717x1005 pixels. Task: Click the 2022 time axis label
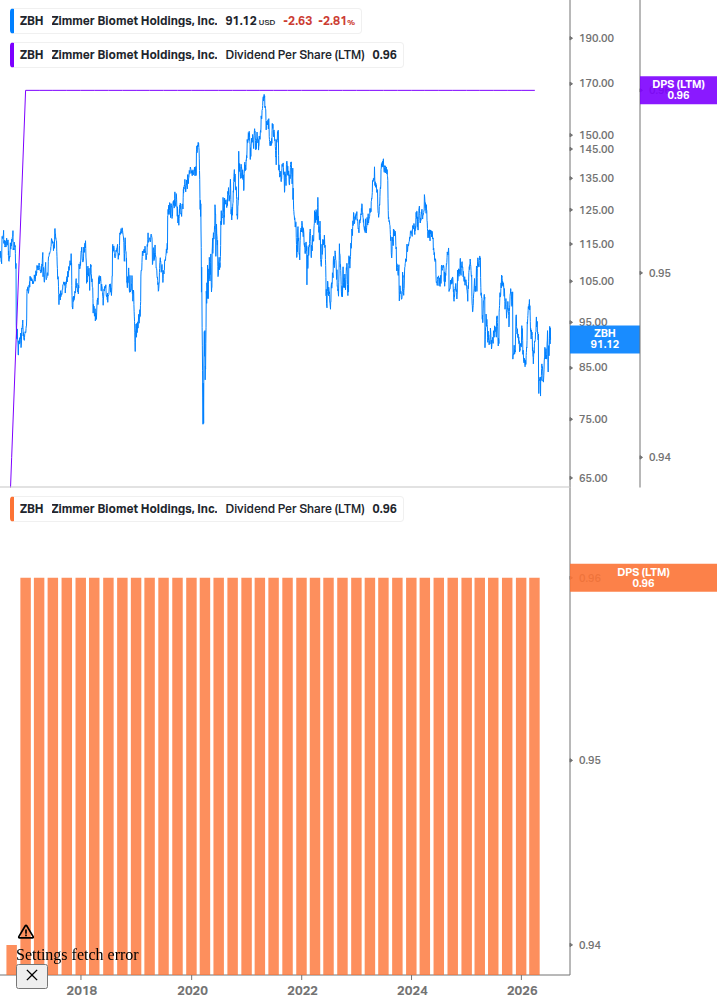tap(302, 991)
